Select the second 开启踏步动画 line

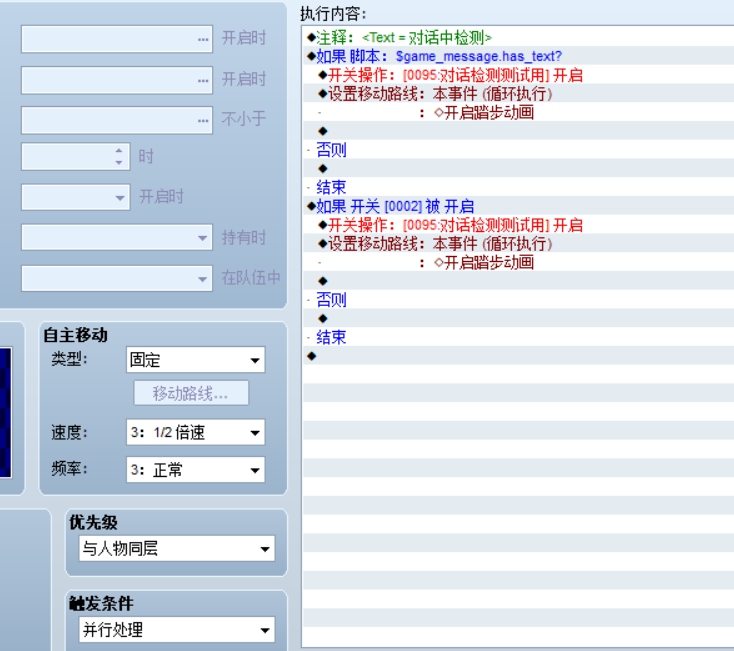pyautogui.click(x=518, y=262)
